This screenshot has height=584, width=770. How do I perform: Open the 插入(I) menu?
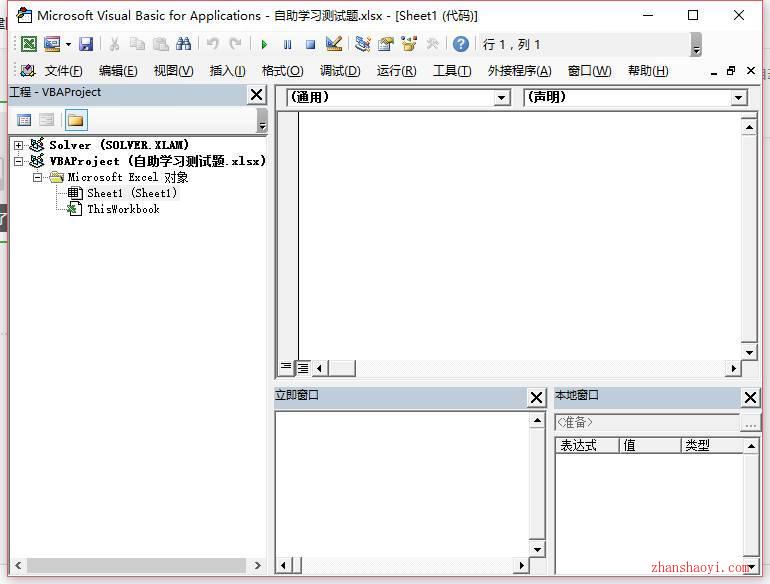click(227, 71)
